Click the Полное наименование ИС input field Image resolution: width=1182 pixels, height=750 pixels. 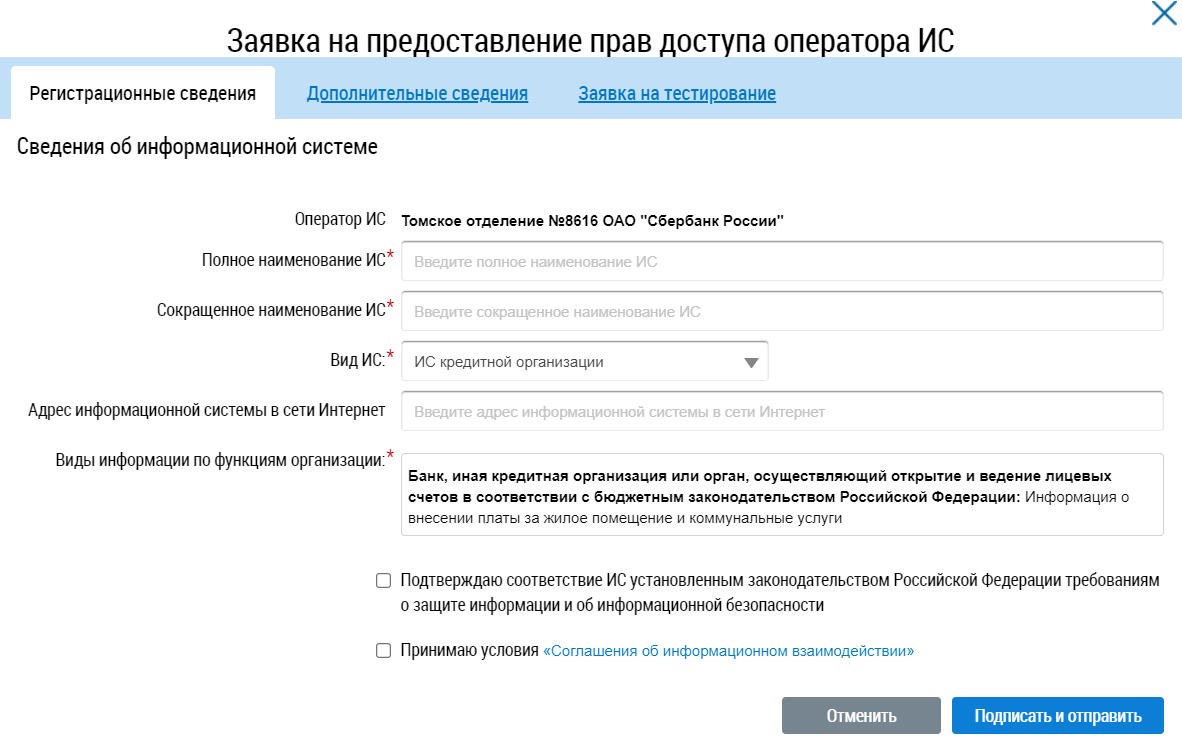[782, 262]
